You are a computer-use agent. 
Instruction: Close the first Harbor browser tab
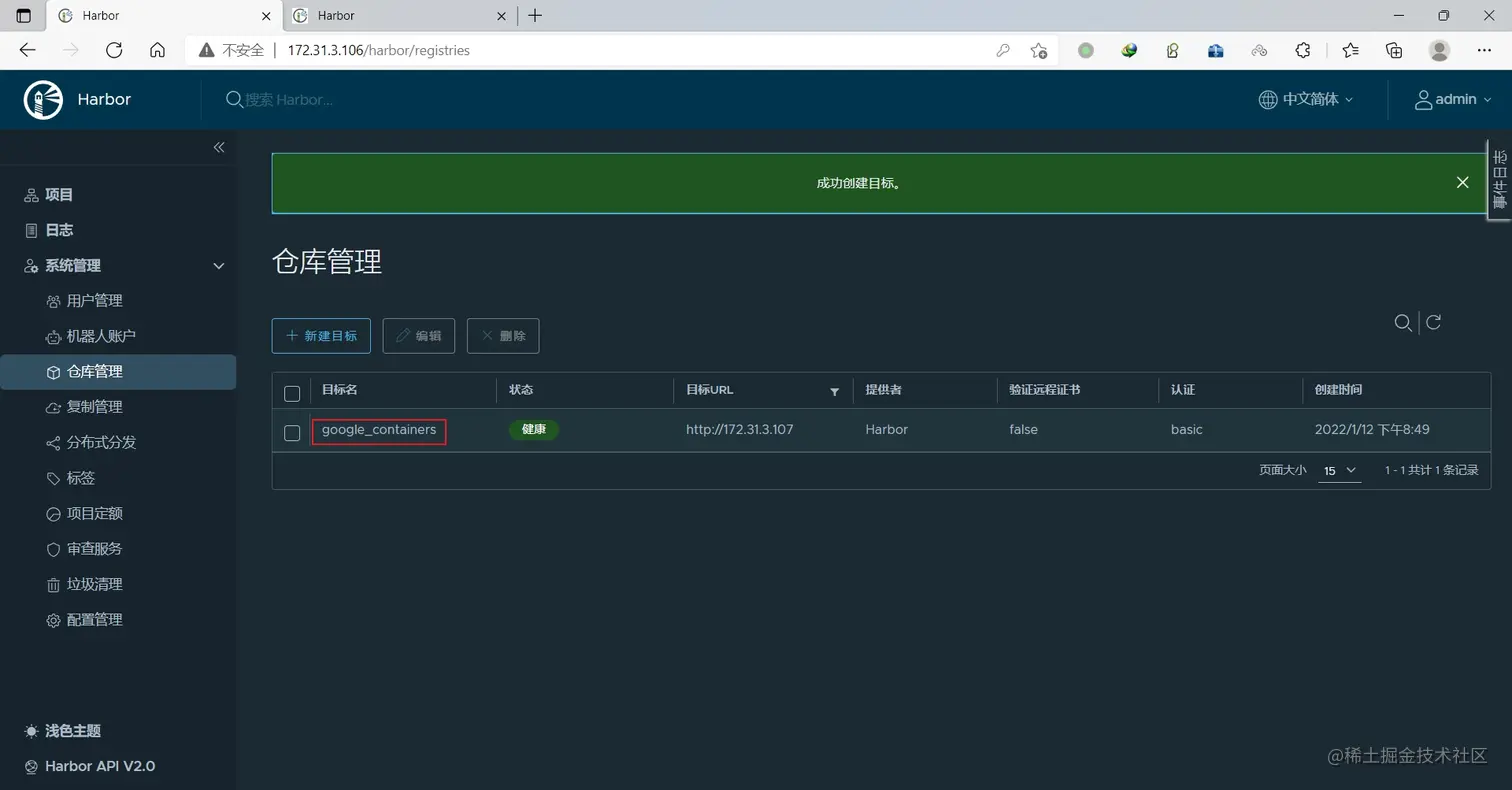[266, 16]
